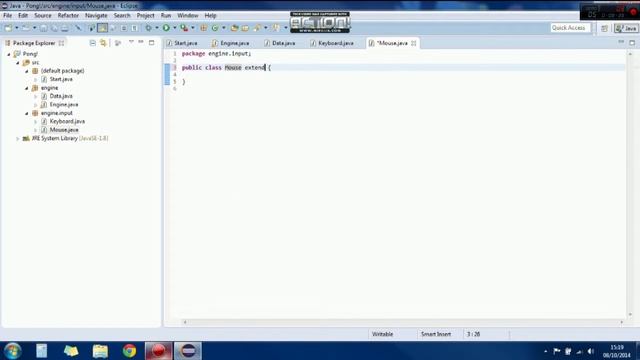
Task: Click the External Tools run icon
Action: [x=184, y=28]
